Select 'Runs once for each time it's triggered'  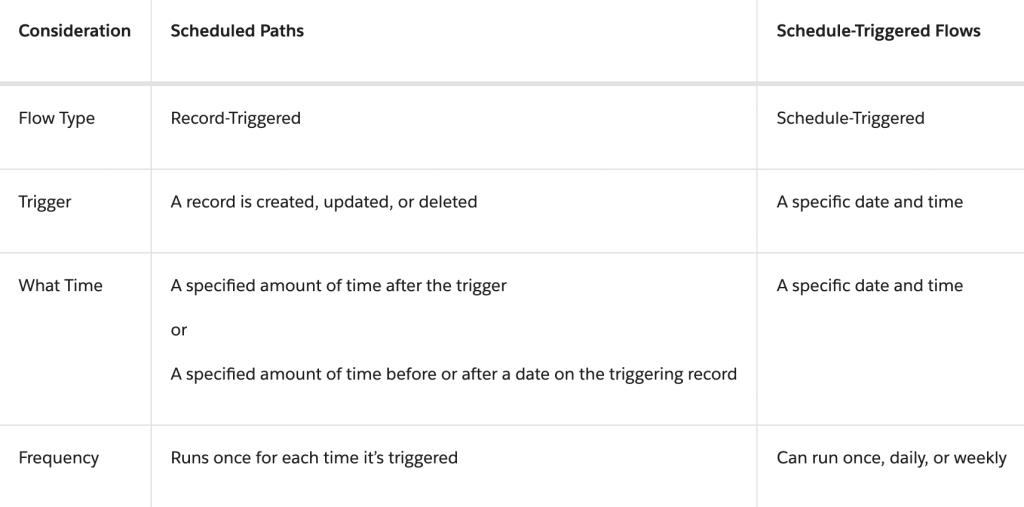click(314, 458)
